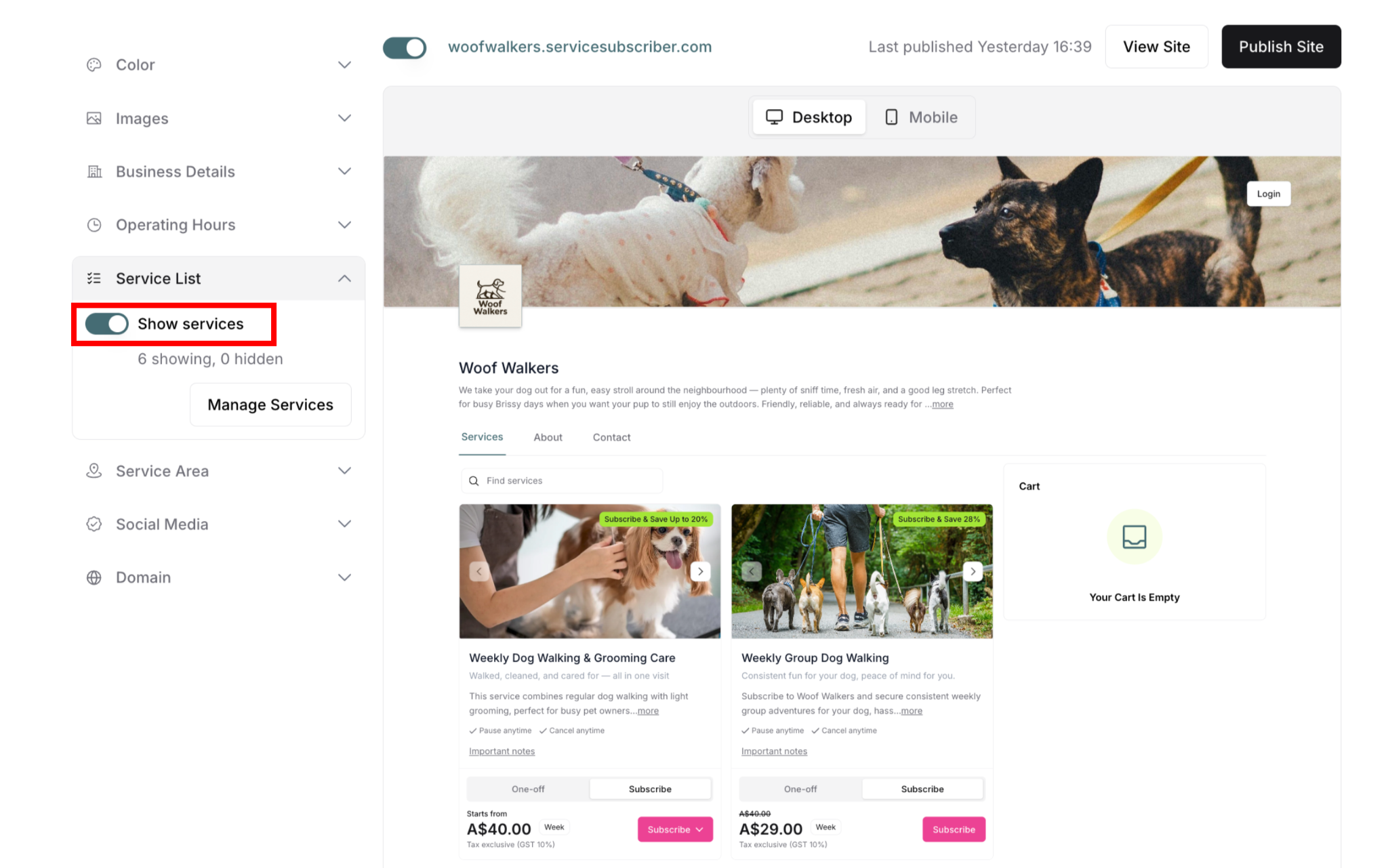Click the Manage Services button

coord(270,405)
